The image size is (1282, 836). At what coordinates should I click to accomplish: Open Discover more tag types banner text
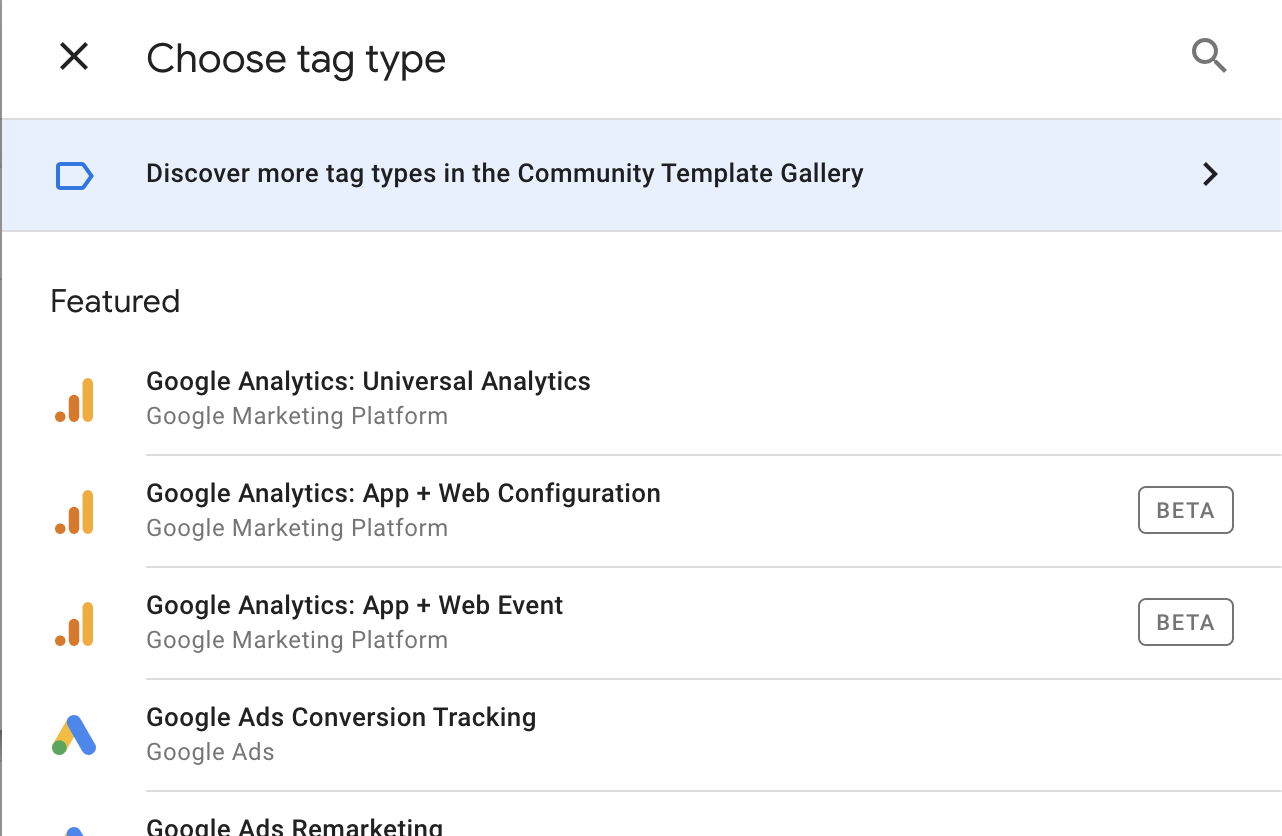click(504, 174)
